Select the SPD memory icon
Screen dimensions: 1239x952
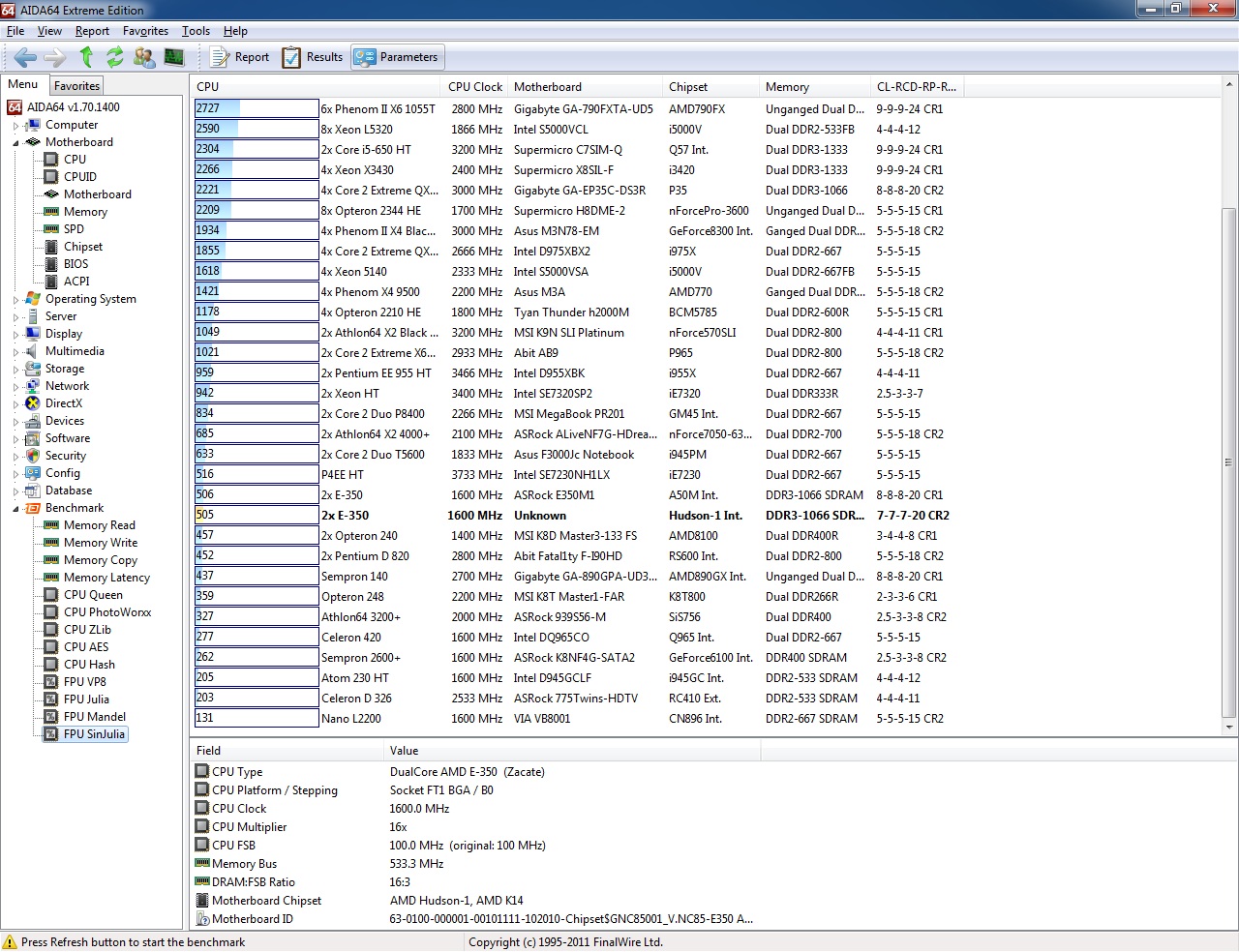tap(52, 229)
